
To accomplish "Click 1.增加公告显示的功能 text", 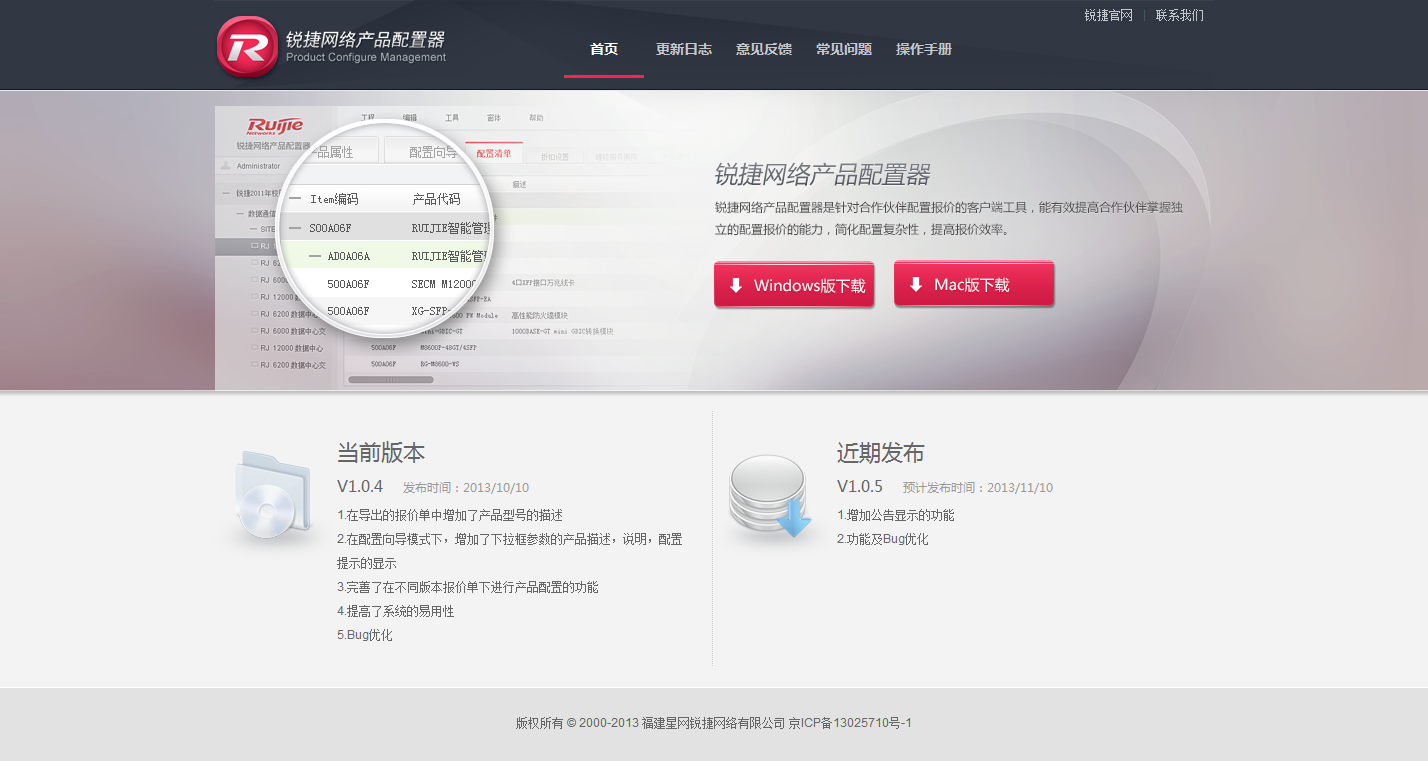I will [x=896, y=516].
